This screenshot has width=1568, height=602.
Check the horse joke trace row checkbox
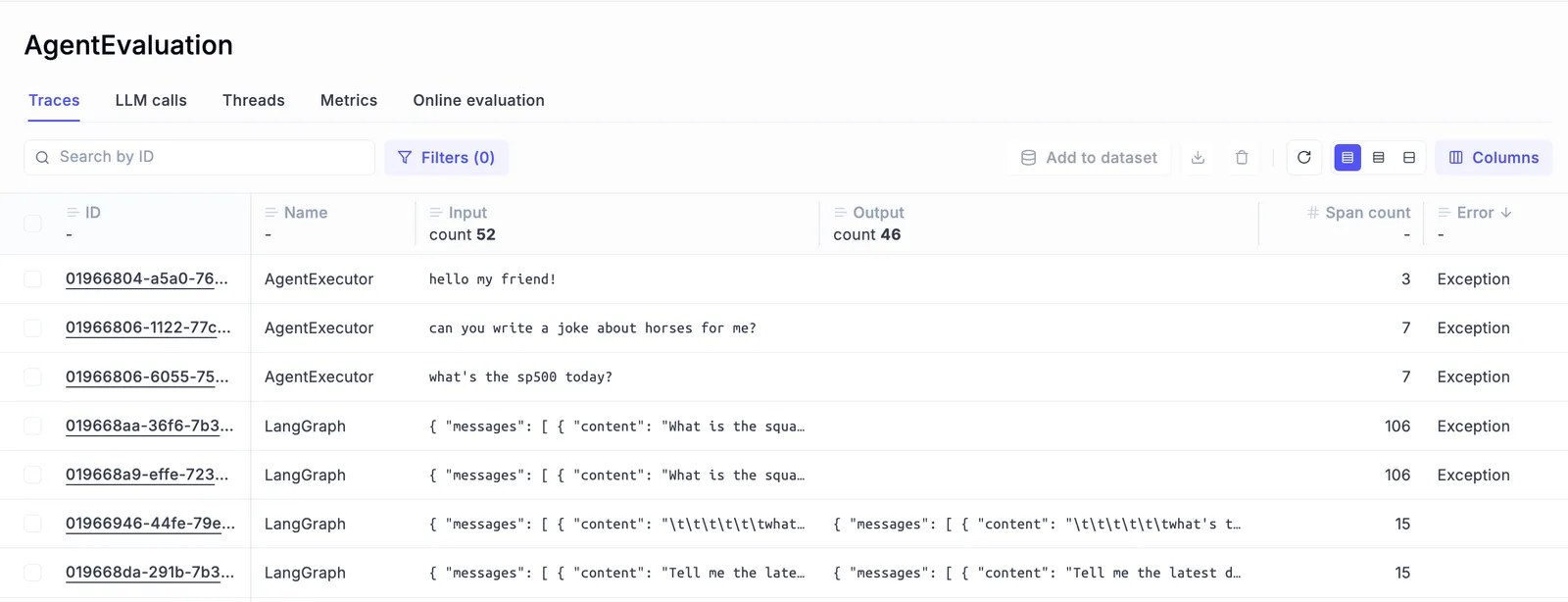(33, 328)
